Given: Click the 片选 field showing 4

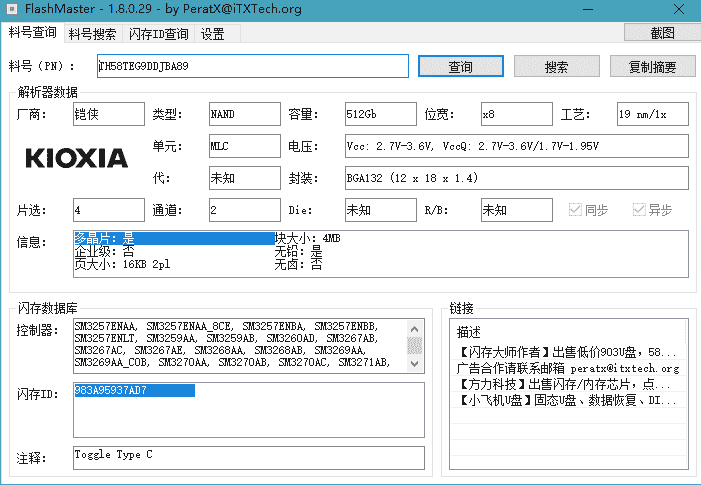Looking at the screenshot, I should coord(109,210).
